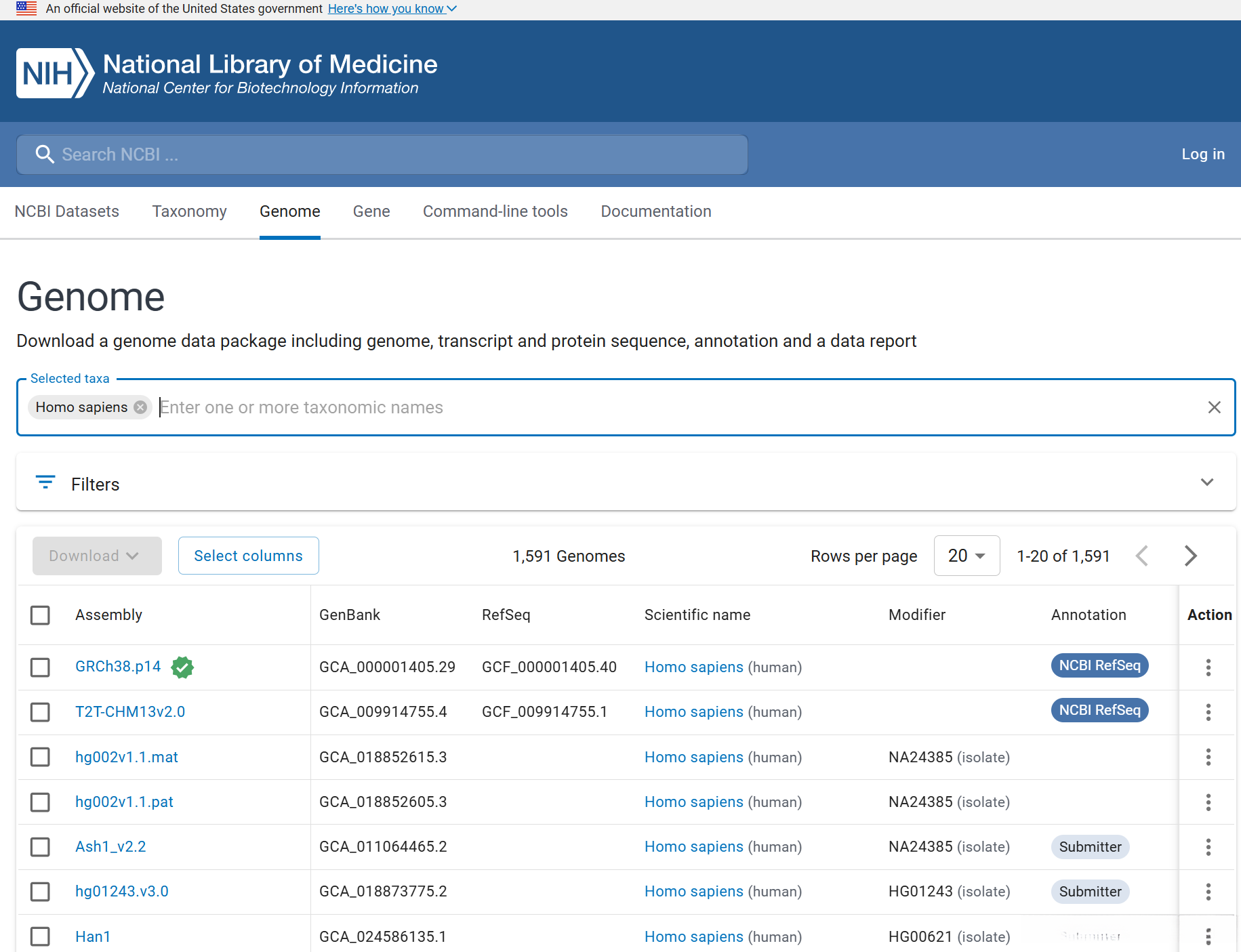The width and height of the screenshot is (1241, 952).
Task: Go to next page of genomes
Action: pyautogui.click(x=1191, y=556)
